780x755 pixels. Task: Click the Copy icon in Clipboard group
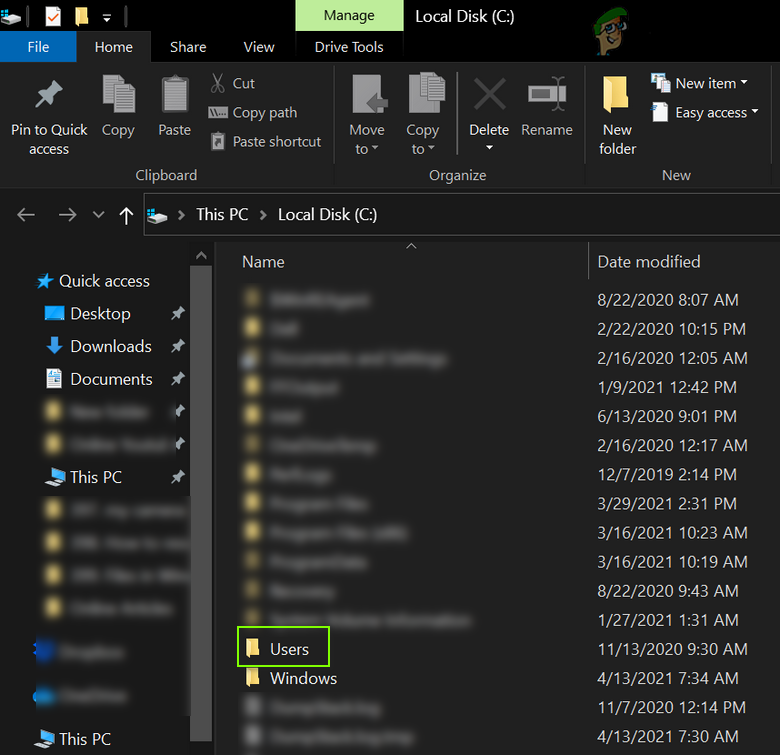(x=118, y=97)
